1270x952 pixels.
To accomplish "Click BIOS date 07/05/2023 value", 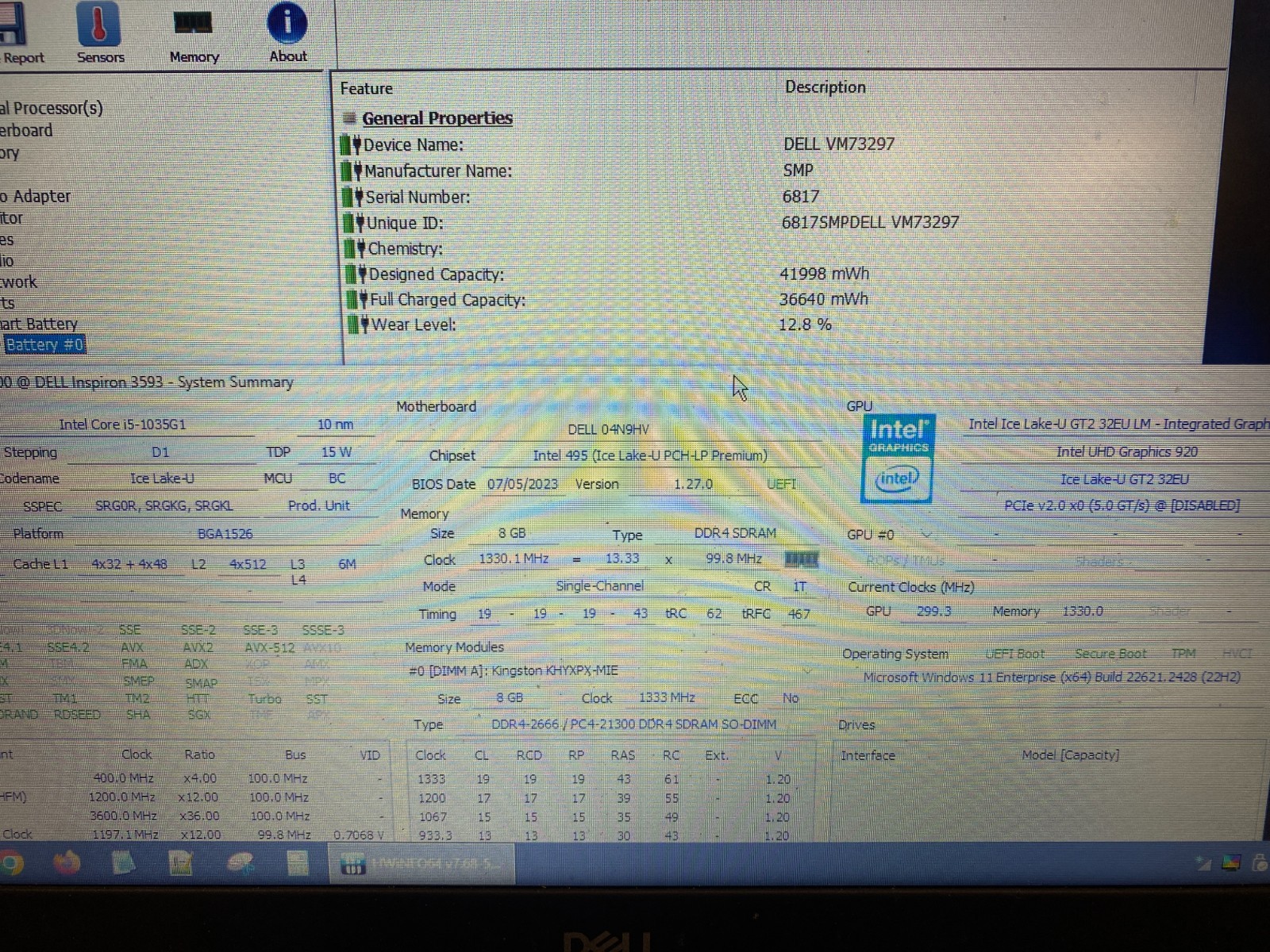I will tap(522, 485).
